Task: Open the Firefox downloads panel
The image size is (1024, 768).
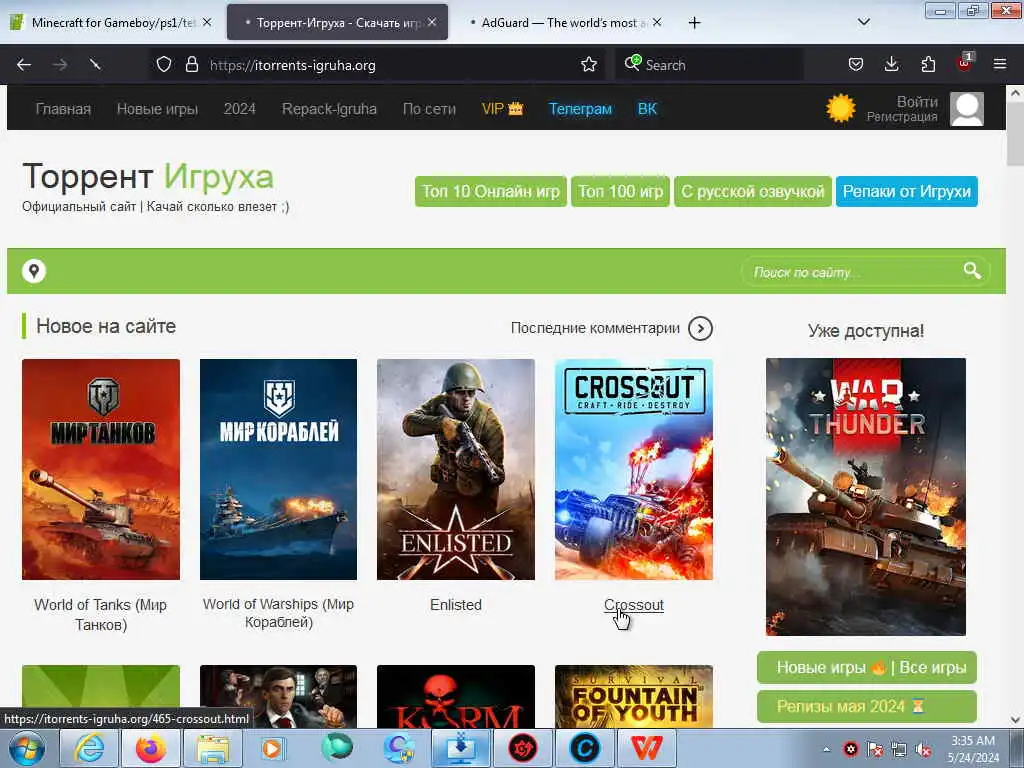Action: coord(891,65)
